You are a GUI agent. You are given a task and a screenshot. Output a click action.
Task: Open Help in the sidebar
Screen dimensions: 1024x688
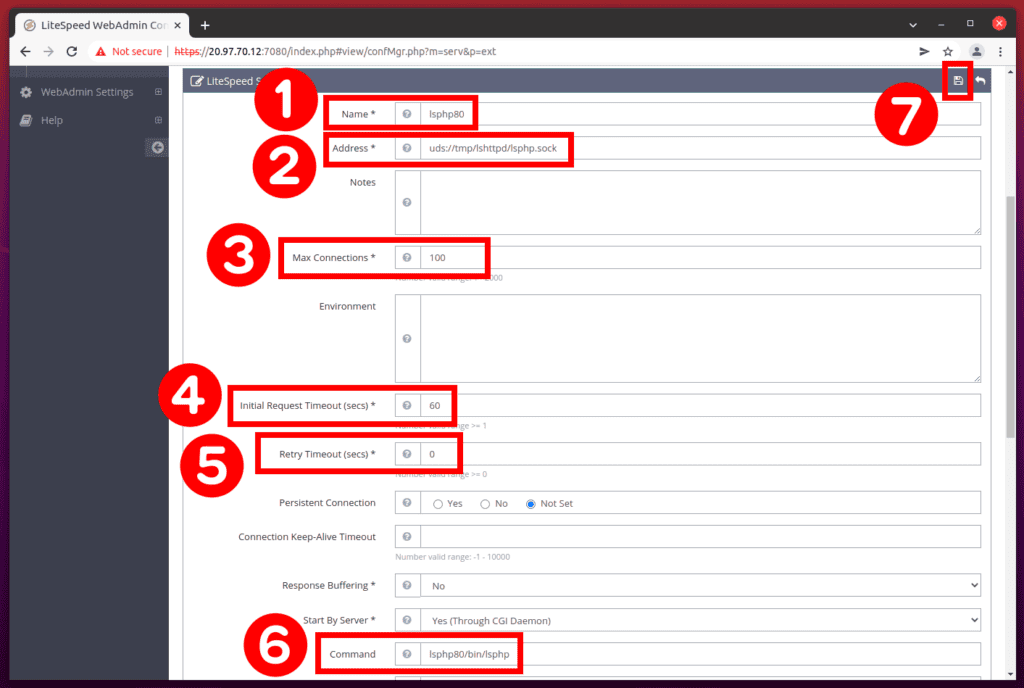52,120
